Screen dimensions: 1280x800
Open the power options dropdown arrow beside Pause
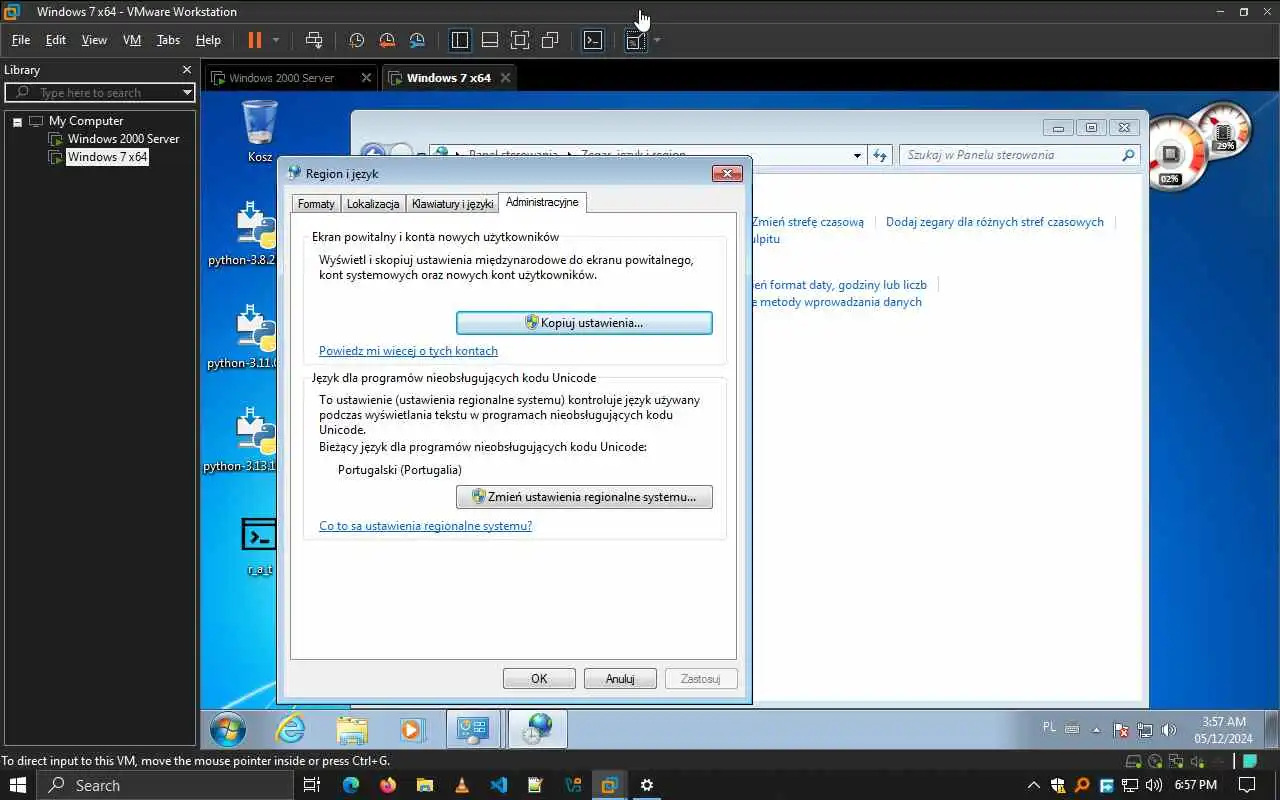coord(276,40)
